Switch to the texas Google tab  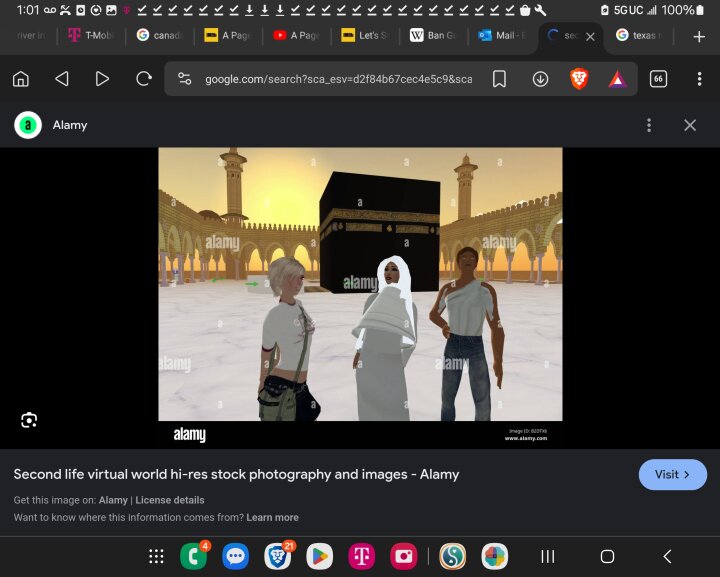639,35
